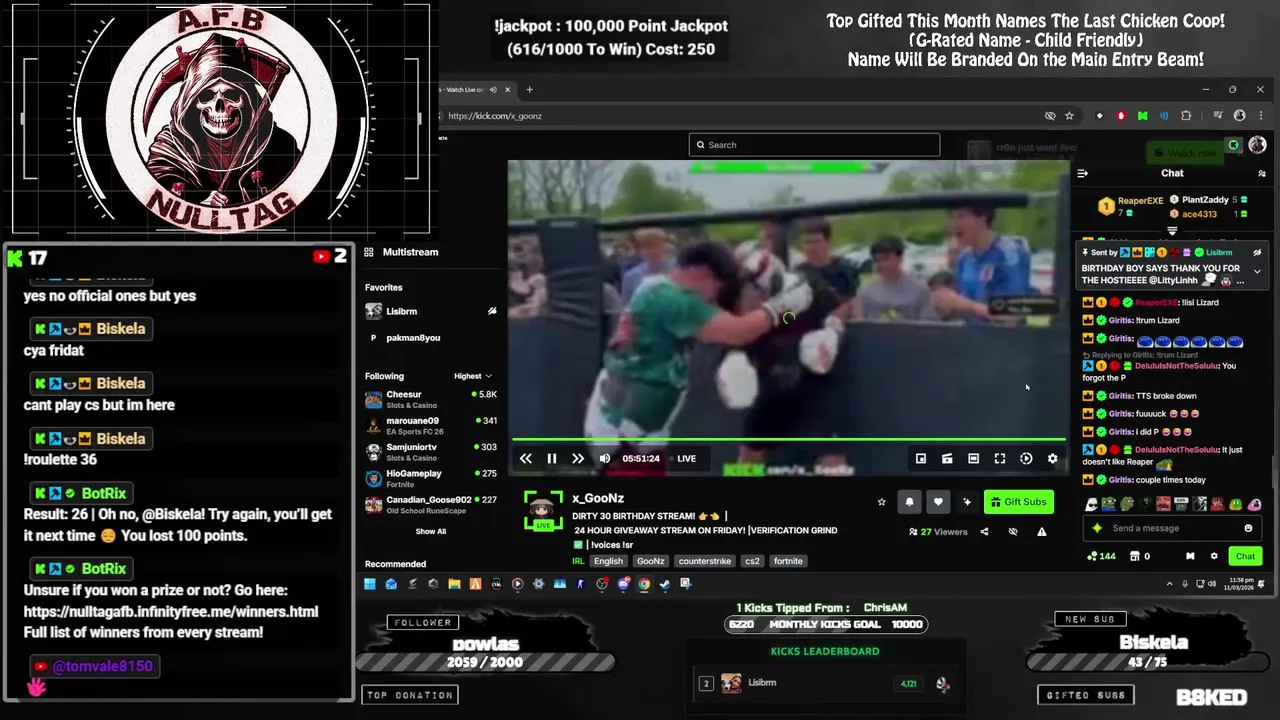Open File Explorer from the taskbar
The height and width of the screenshot is (720, 1280).
[454, 584]
